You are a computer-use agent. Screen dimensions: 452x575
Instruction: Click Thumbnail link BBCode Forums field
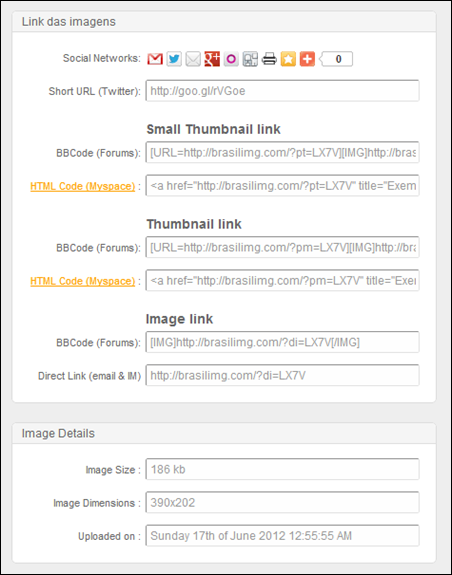tap(282, 247)
